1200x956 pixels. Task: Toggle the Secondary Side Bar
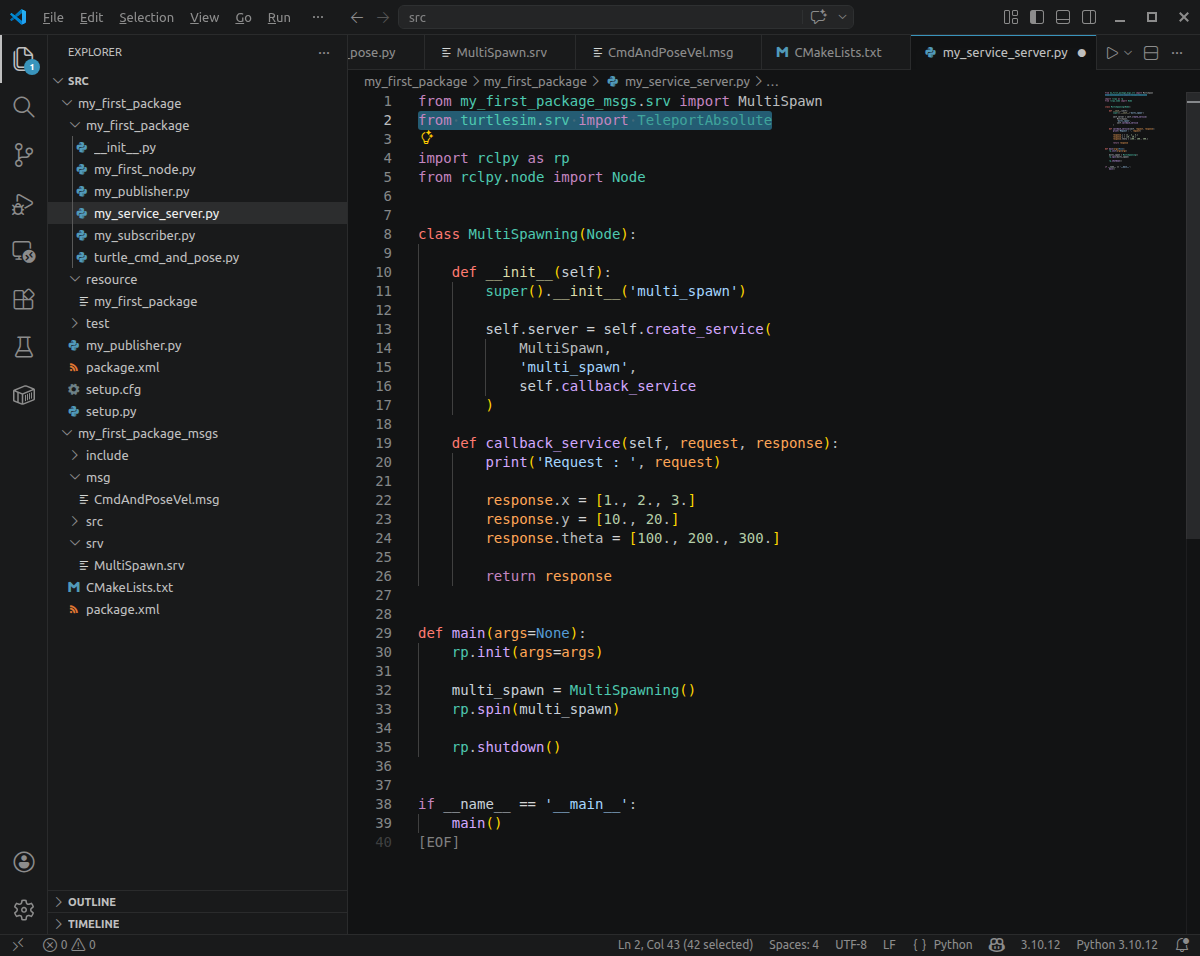click(x=1089, y=17)
